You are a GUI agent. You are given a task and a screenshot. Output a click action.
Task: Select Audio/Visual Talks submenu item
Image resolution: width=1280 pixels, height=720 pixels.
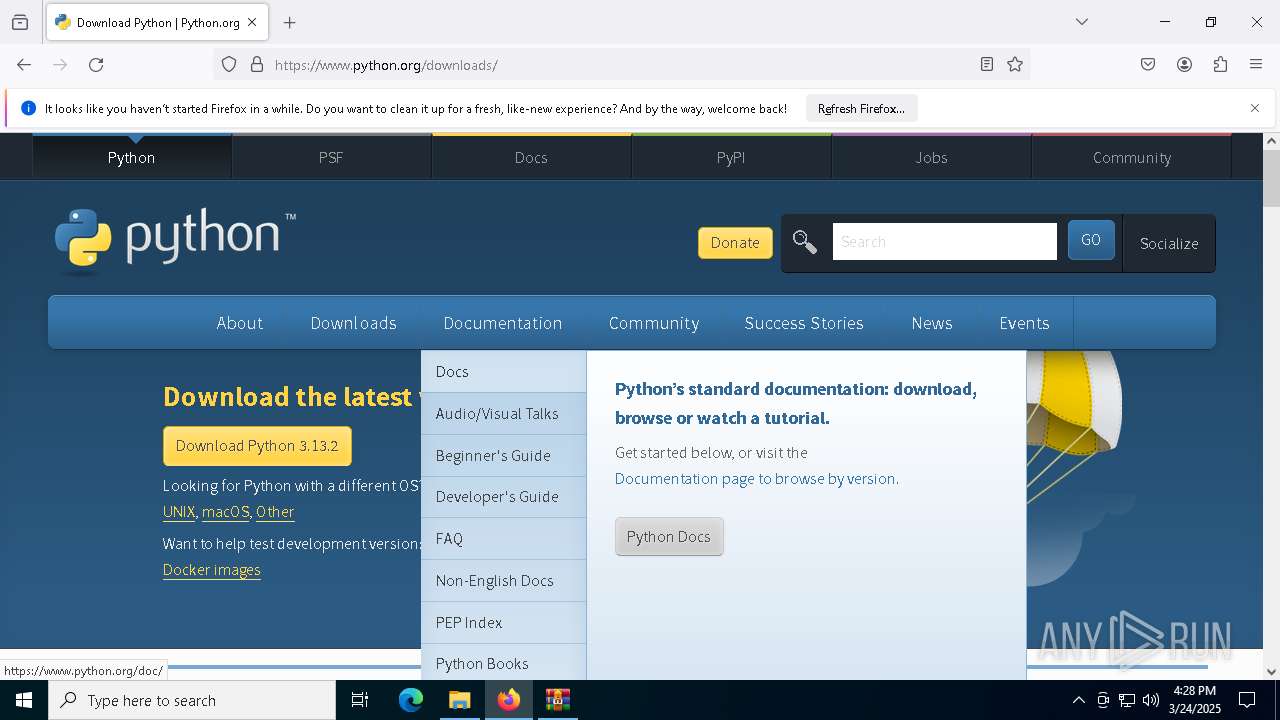[503, 413]
